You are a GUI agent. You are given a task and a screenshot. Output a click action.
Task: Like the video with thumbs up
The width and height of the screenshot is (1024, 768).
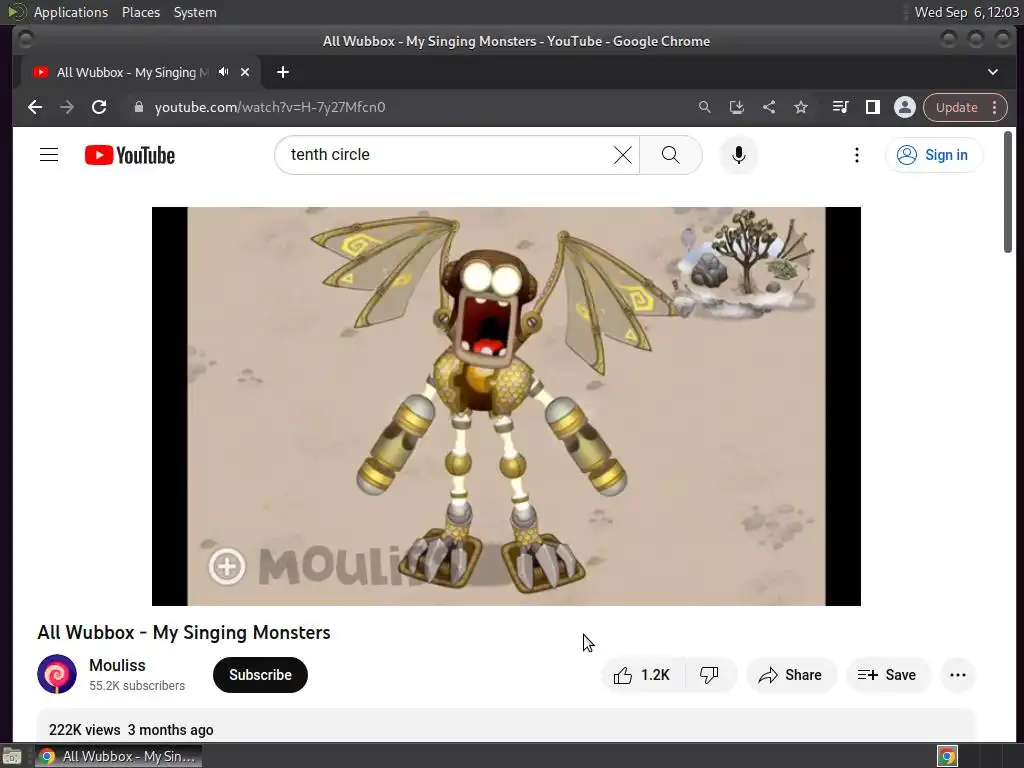643,675
